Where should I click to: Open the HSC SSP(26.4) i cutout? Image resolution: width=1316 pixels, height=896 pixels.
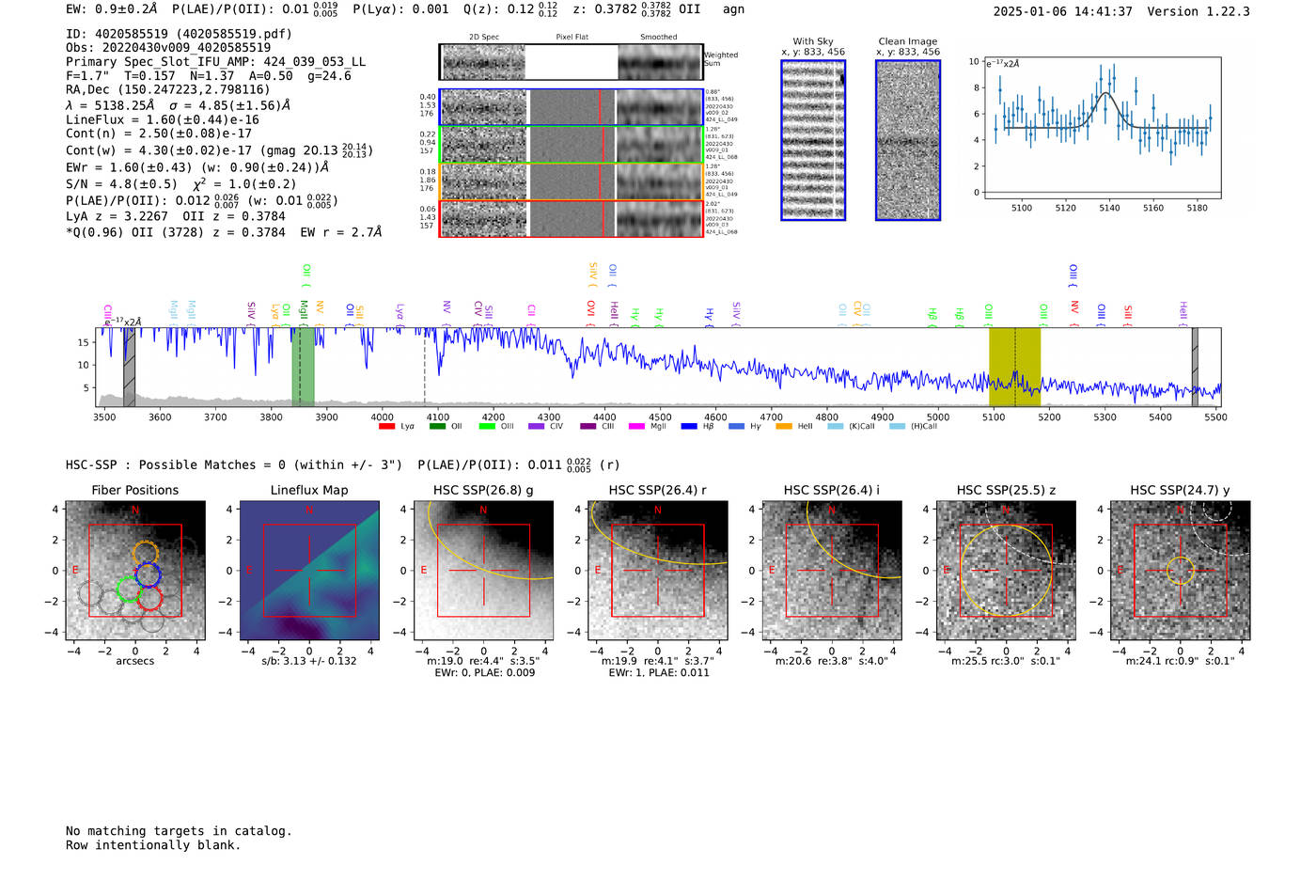(832, 571)
